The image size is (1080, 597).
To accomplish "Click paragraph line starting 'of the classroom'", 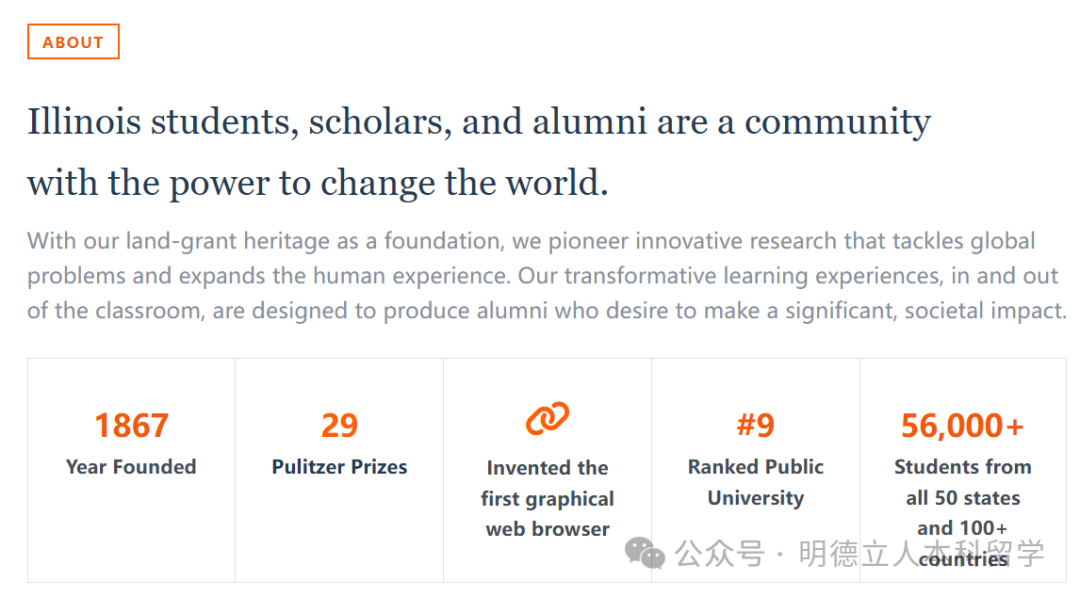I will (x=547, y=311).
